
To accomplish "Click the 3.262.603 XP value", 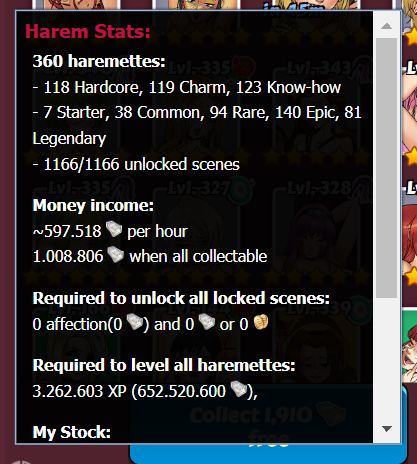I will click(x=79, y=391).
